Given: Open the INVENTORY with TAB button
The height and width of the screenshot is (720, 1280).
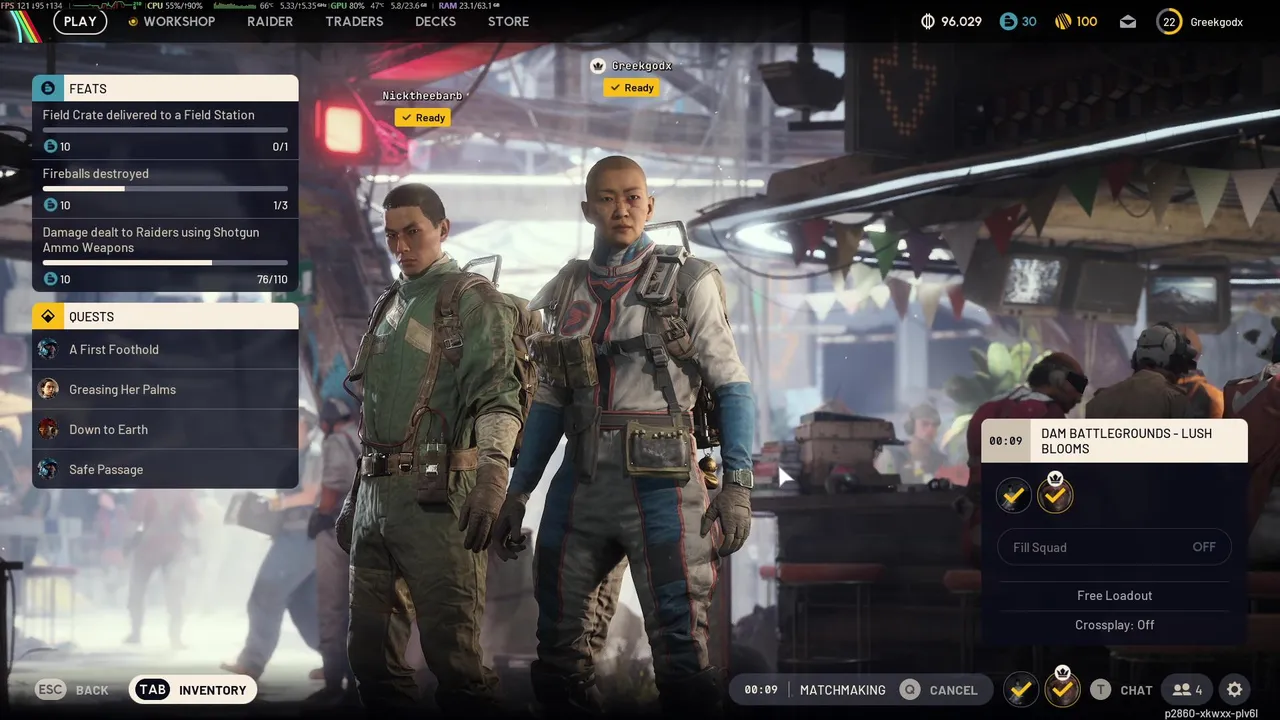Looking at the screenshot, I should point(192,690).
